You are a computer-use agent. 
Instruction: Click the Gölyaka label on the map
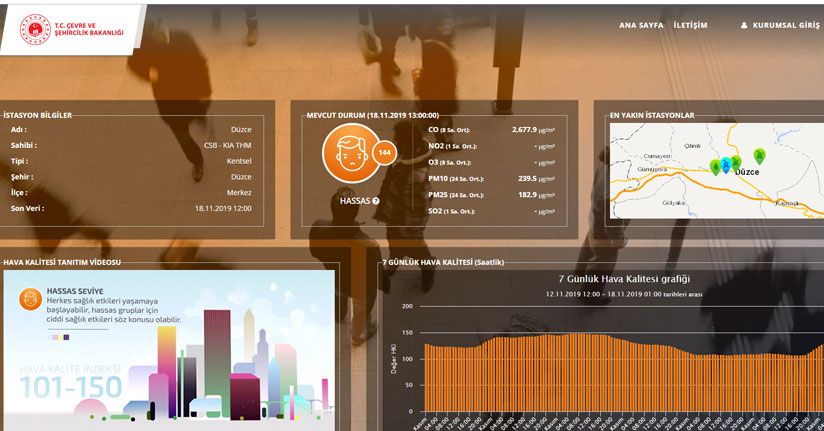673,202
